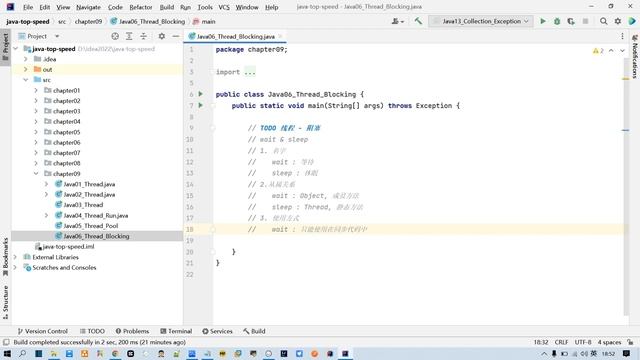The height and width of the screenshot is (360, 640).
Task: Run with Coverage toolbar icon
Action: coord(571,21)
